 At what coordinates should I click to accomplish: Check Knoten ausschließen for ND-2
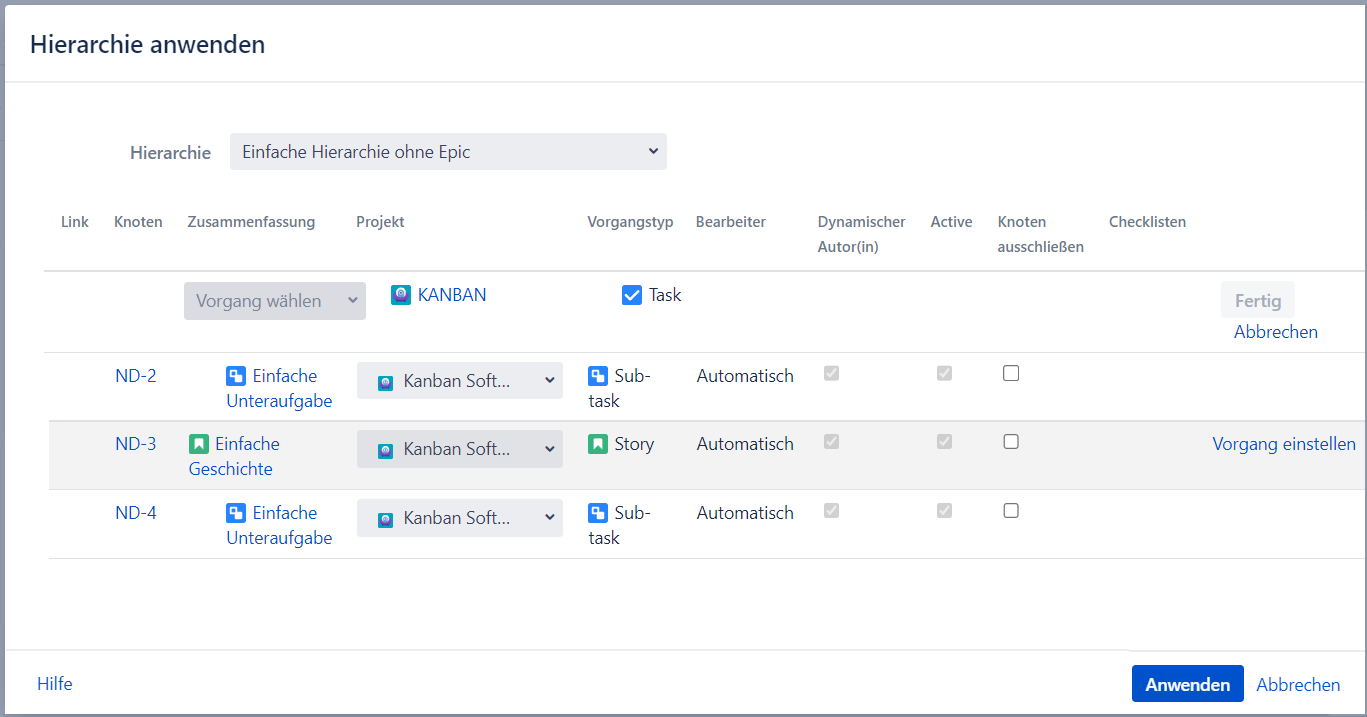point(1011,373)
